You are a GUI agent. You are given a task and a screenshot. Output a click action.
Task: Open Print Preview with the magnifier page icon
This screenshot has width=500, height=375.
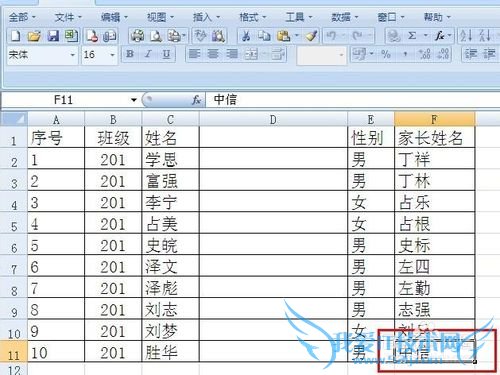(156, 36)
